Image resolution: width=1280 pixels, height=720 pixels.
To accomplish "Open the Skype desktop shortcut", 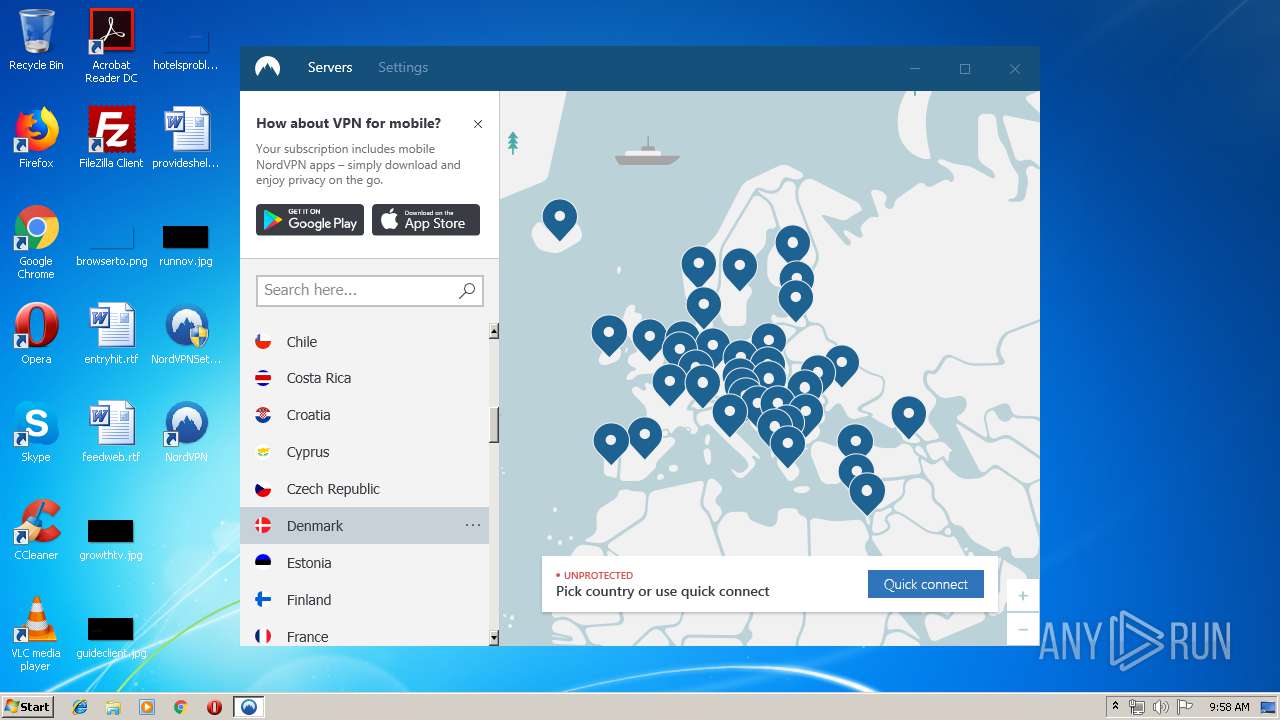I will pos(36,432).
